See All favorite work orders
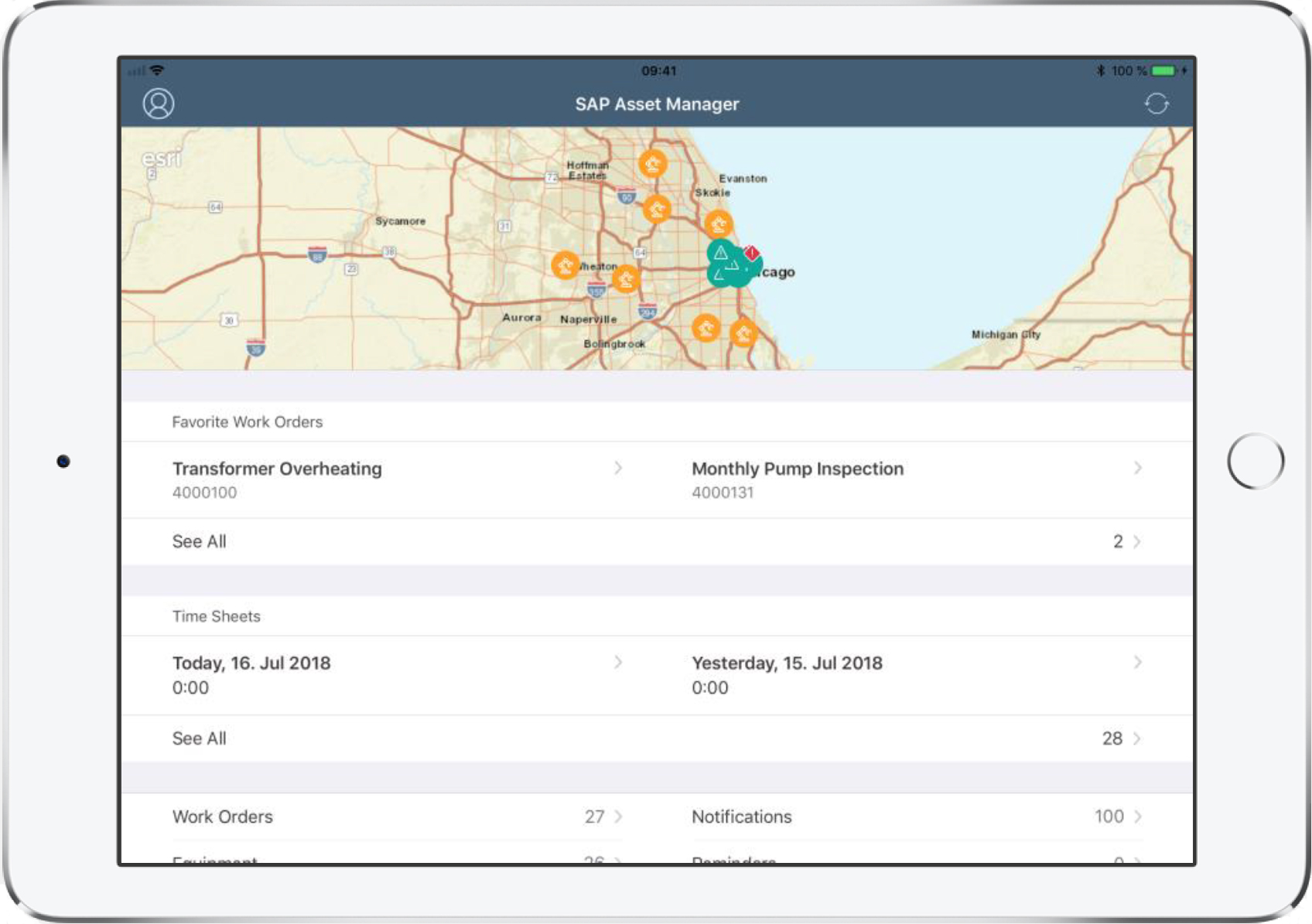 657,541
